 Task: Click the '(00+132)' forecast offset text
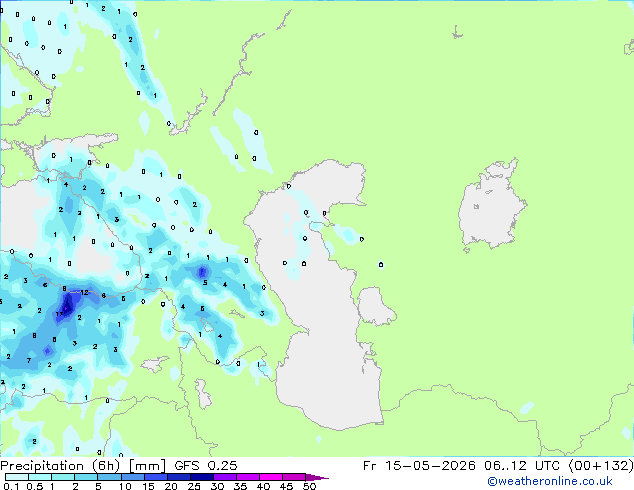[x=601, y=466]
